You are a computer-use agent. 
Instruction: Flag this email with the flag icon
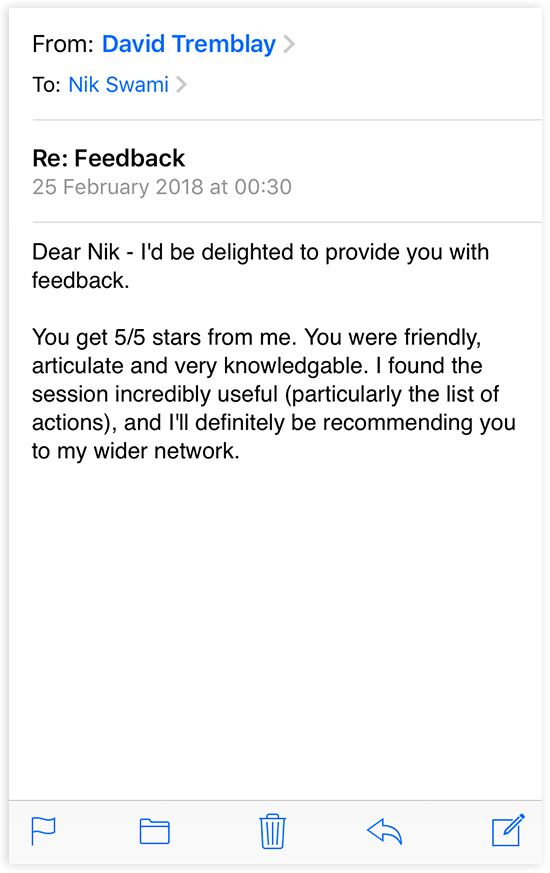pyautogui.click(x=43, y=831)
